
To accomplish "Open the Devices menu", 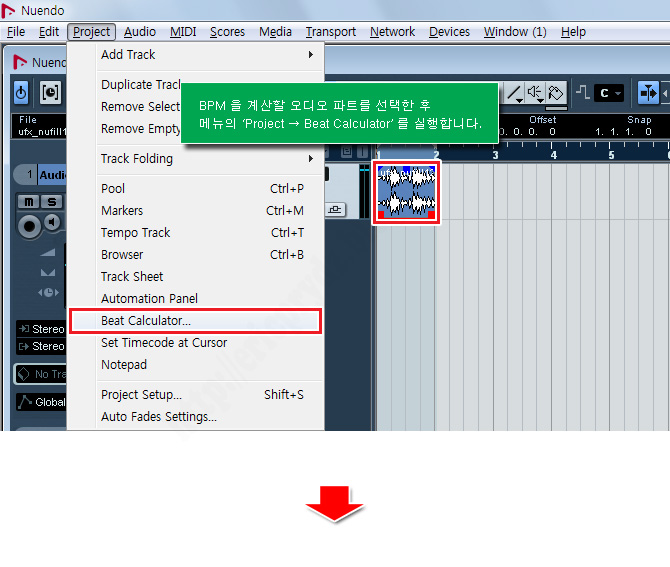I will pos(449,32).
